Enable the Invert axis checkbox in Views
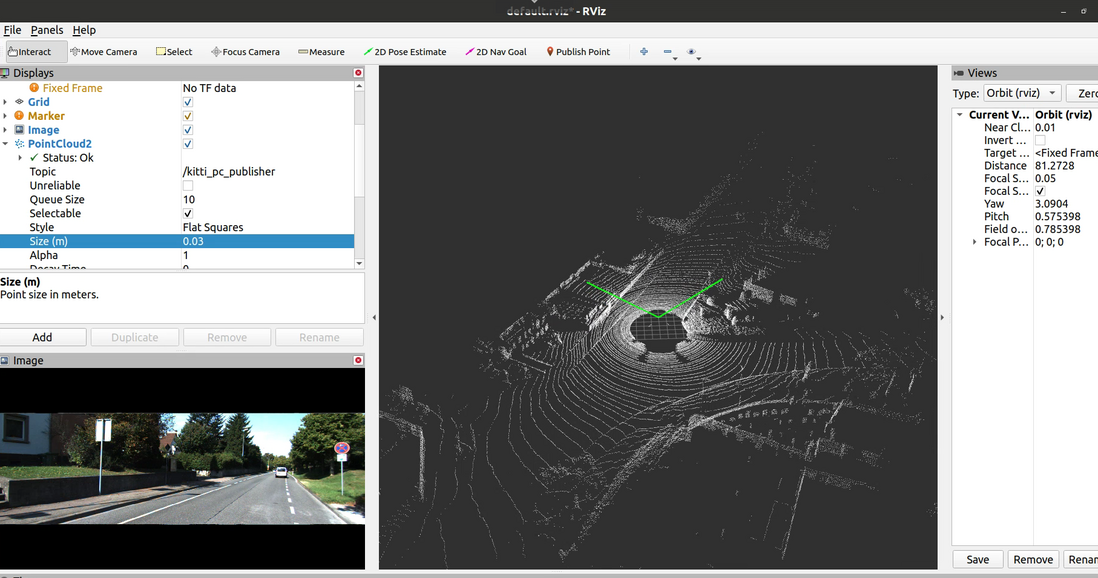Viewport: 1098px width, 578px height. click(x=1040, y=140)
